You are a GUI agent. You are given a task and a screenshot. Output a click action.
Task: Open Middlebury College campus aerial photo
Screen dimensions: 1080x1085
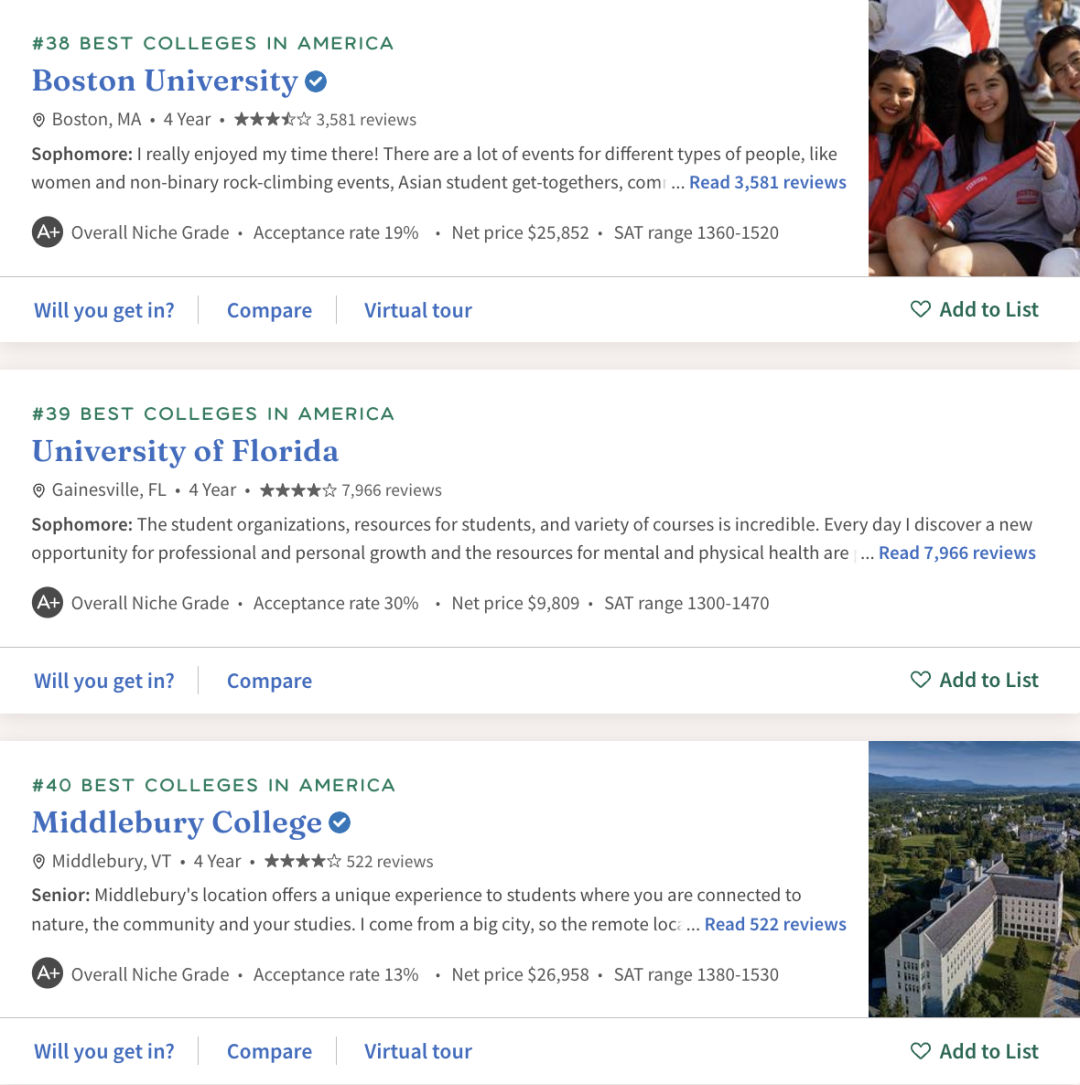[974, 879]
